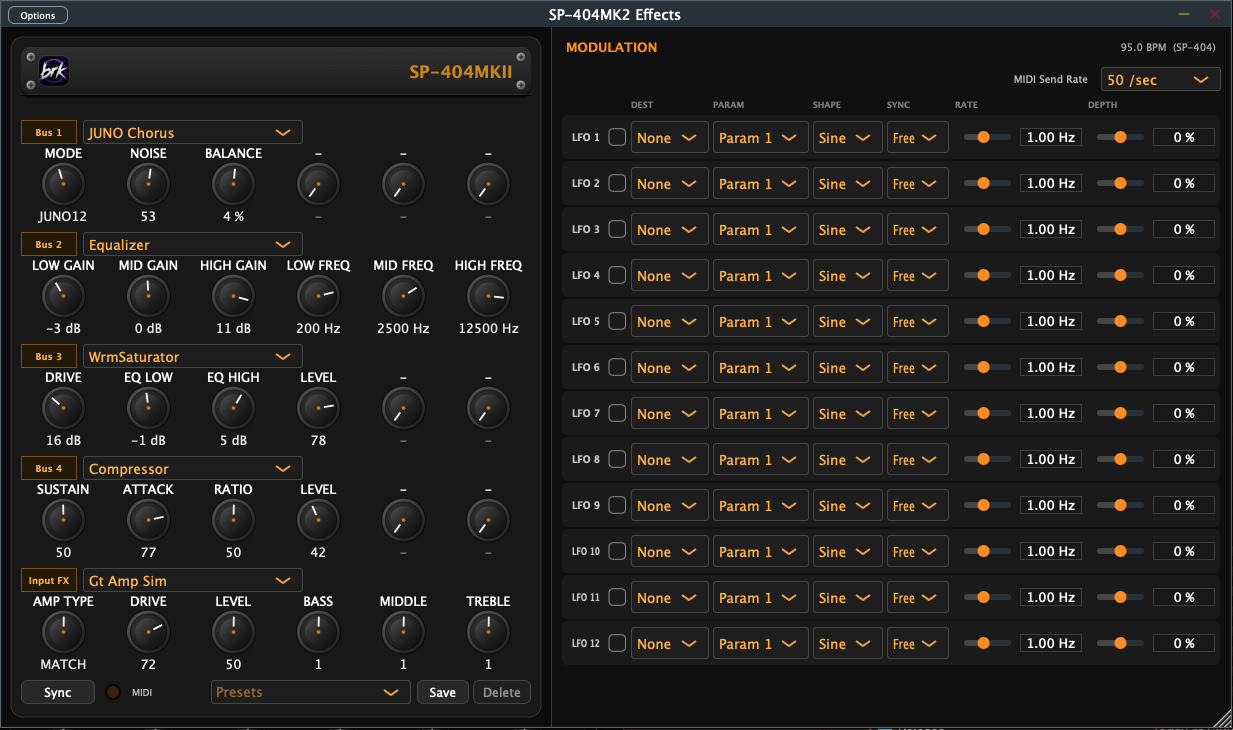Enable the LFO 6 checkbox
The image size is (1233, 730).
(x=617, y=367)
